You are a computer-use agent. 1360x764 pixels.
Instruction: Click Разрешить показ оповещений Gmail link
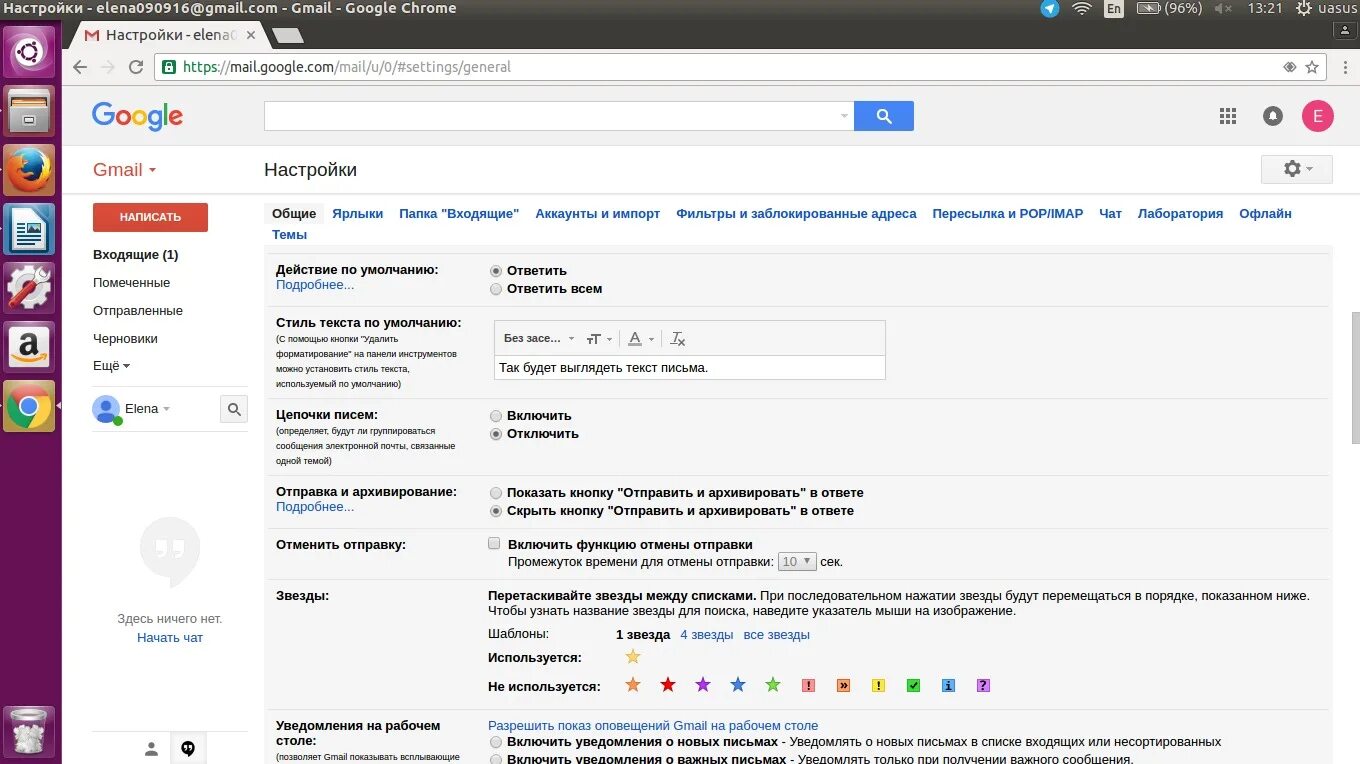click(x=653, y=726)
